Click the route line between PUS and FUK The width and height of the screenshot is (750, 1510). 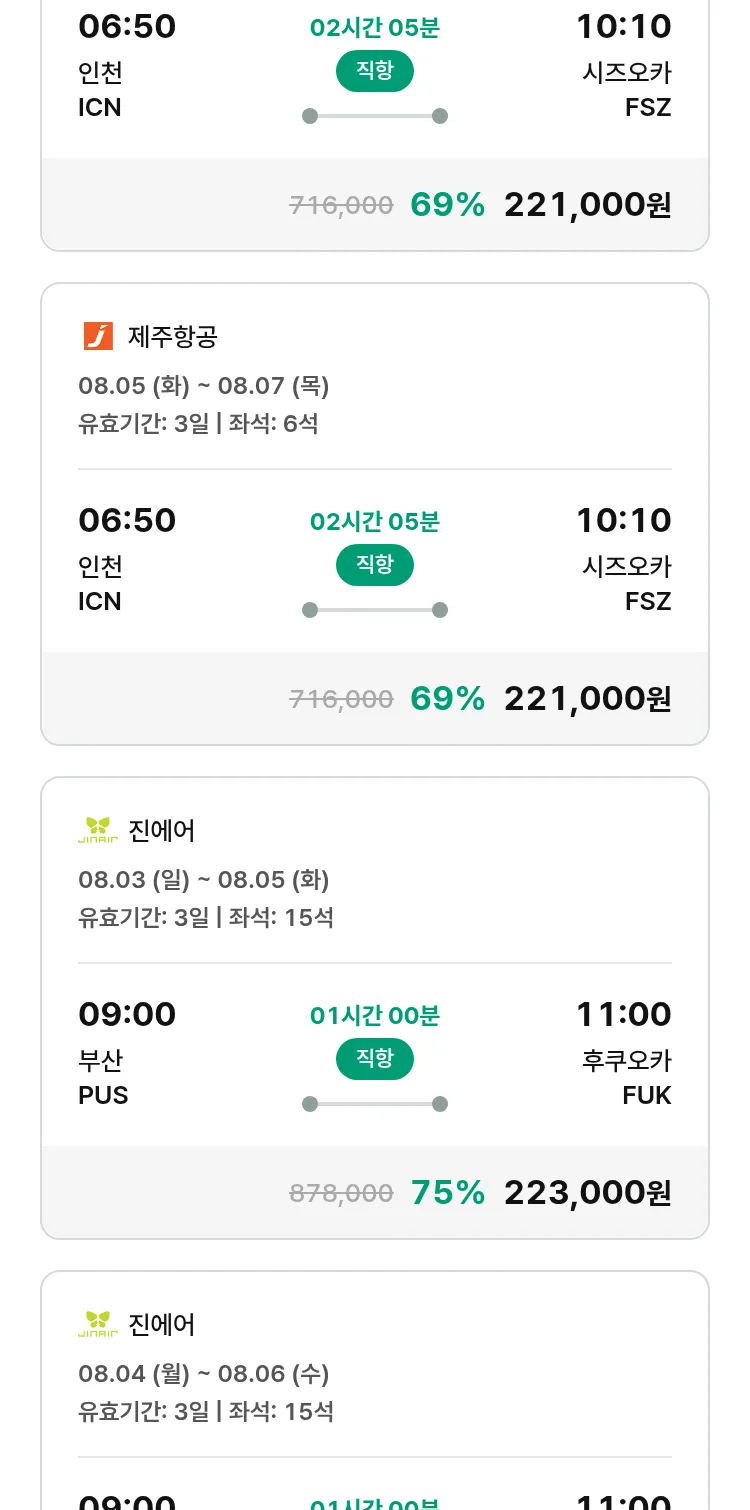(375, 1104)
